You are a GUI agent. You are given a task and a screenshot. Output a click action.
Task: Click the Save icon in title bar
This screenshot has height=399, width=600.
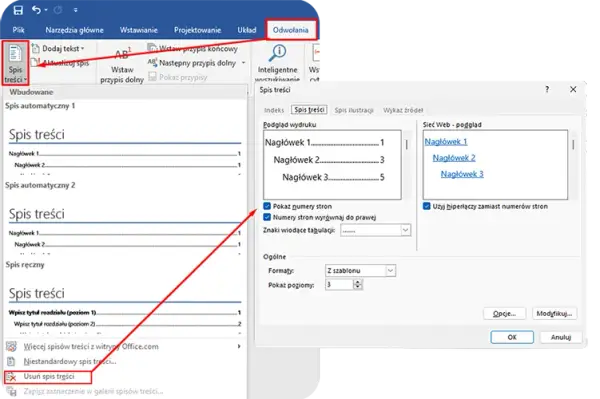tap(18, 10)
